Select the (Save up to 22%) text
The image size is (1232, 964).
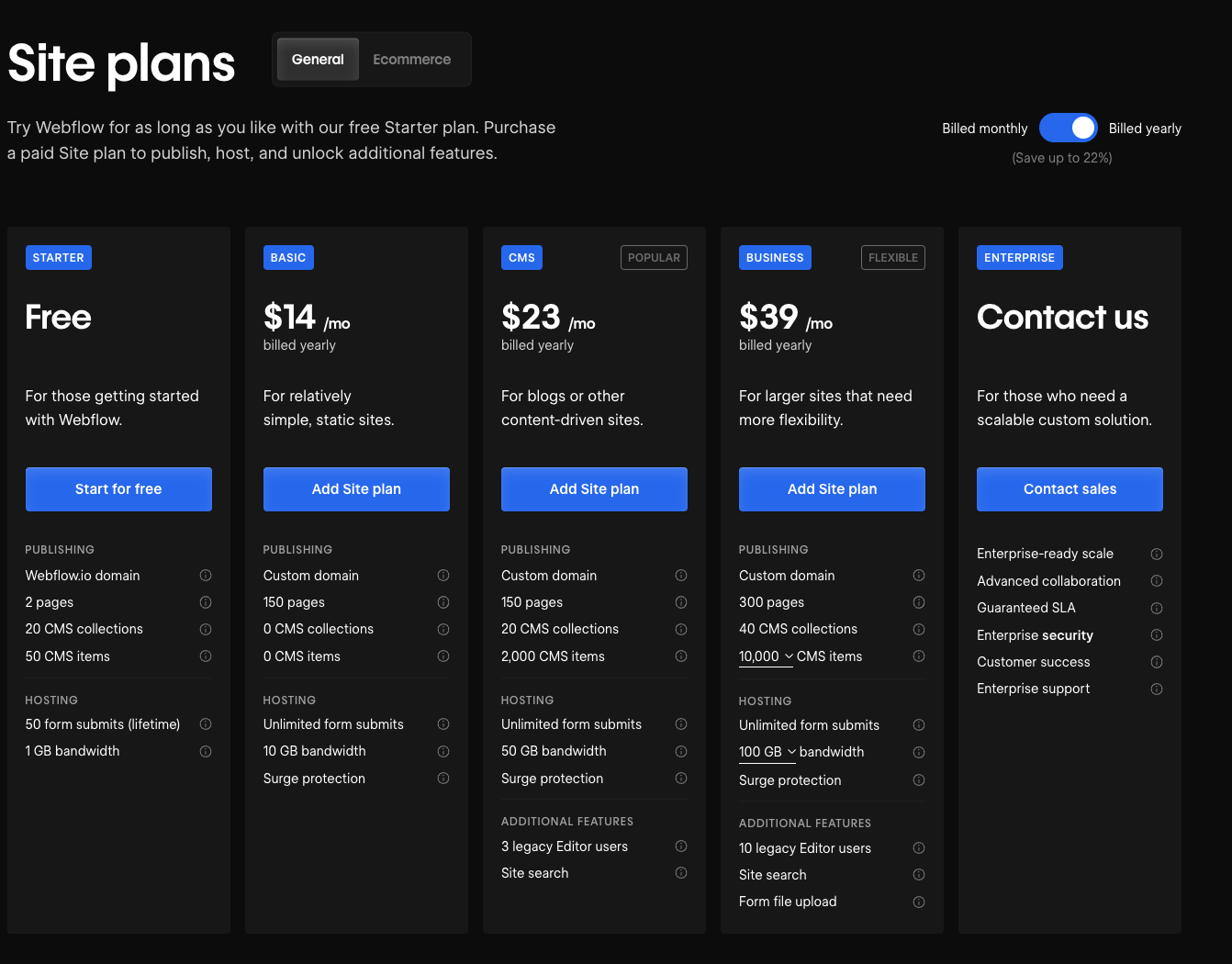point(1062,158)
